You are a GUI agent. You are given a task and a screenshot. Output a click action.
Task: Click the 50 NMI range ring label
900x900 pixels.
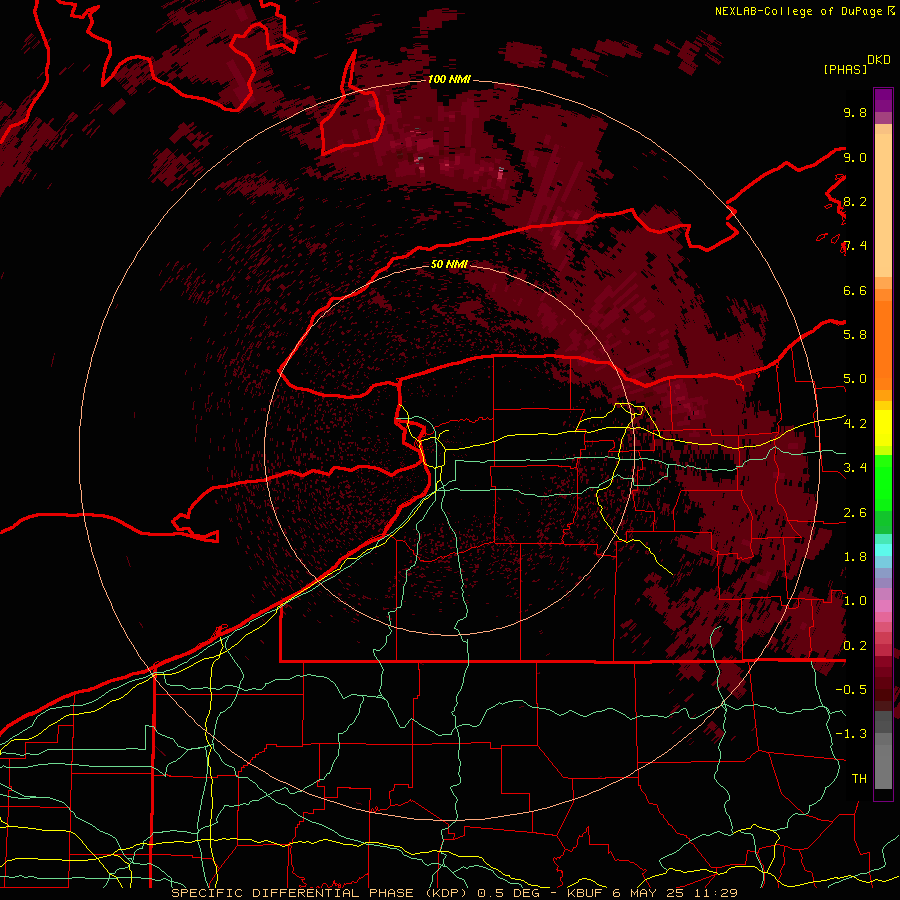tap(449, 265)
